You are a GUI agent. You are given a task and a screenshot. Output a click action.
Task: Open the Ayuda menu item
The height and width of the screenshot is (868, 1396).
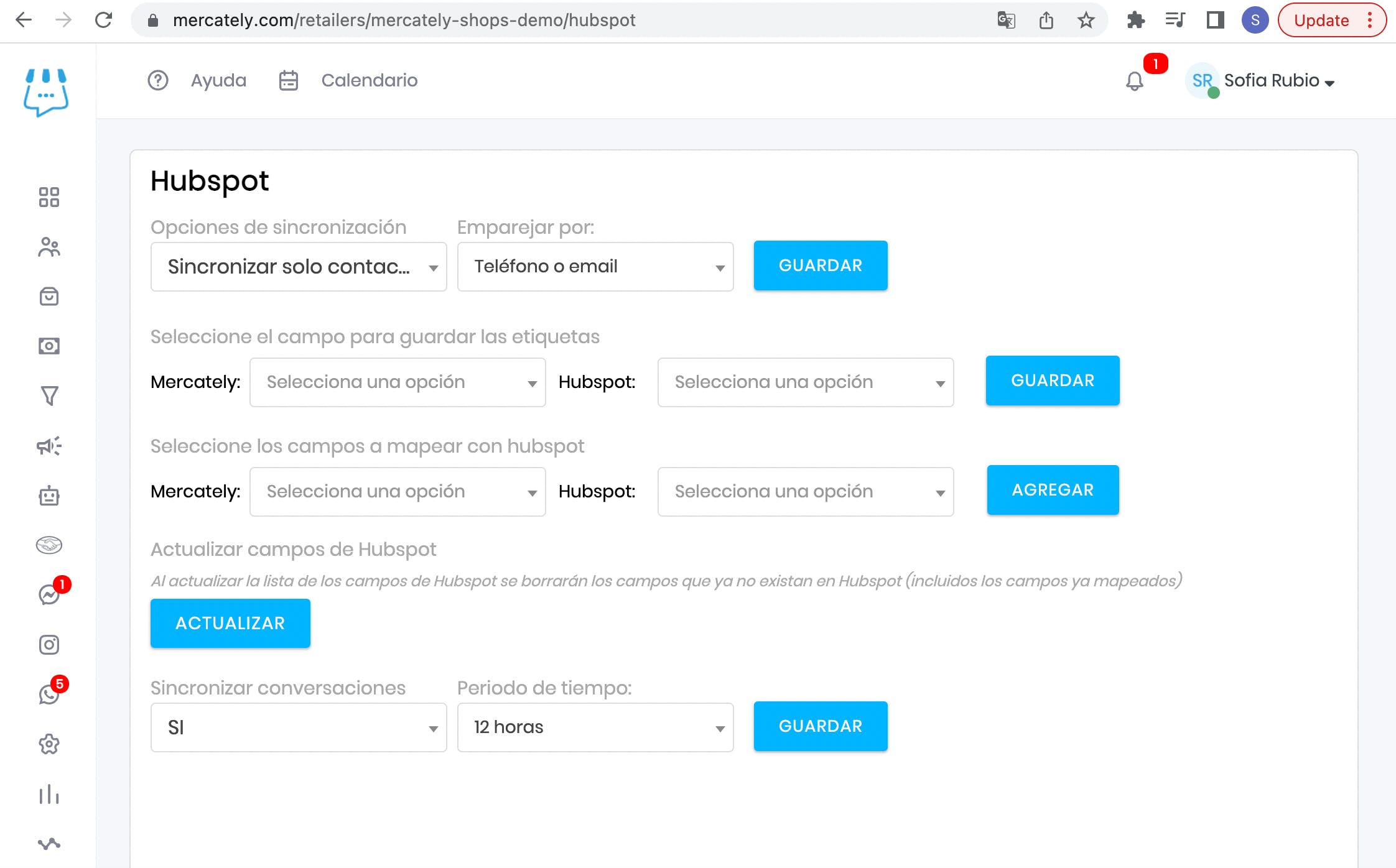[218, 80]
